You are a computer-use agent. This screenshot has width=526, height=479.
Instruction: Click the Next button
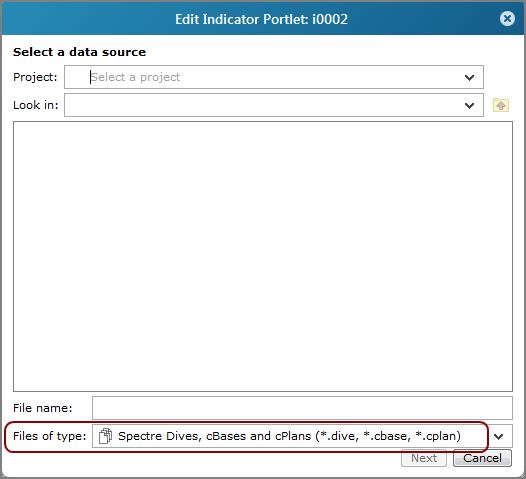pos(424,458)
